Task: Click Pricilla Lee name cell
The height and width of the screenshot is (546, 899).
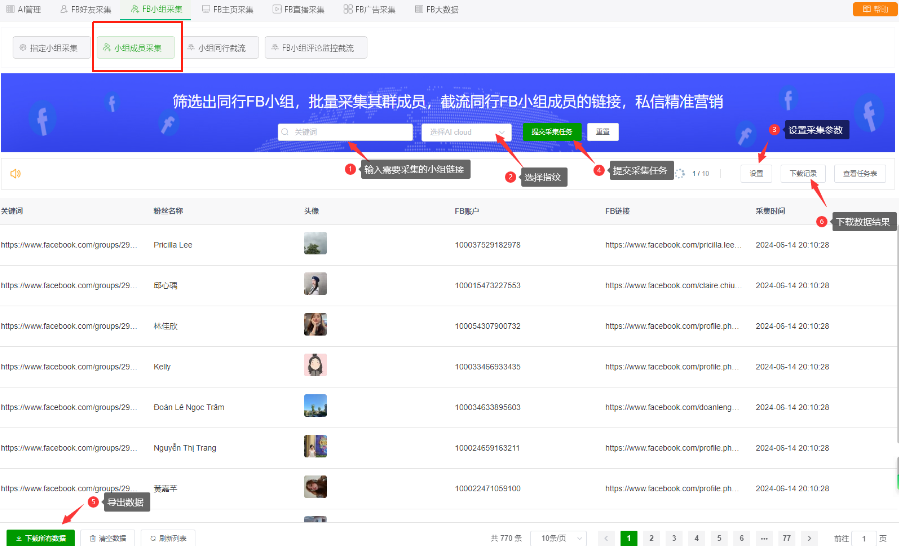Action: pos(173,245)
